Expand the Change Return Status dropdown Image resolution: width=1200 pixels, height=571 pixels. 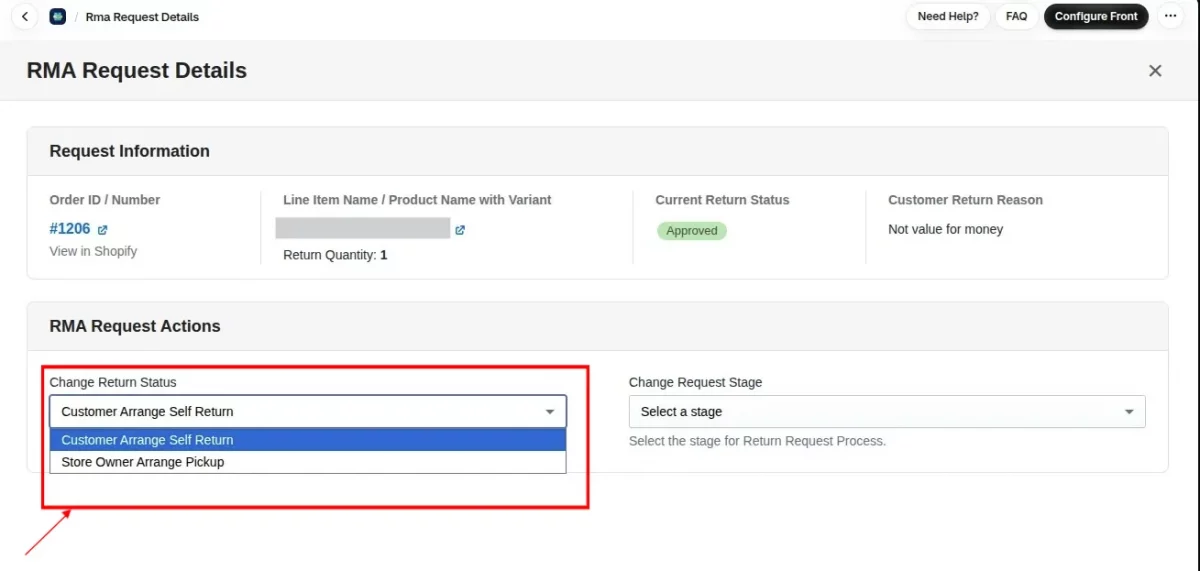(x=308, y=411)
